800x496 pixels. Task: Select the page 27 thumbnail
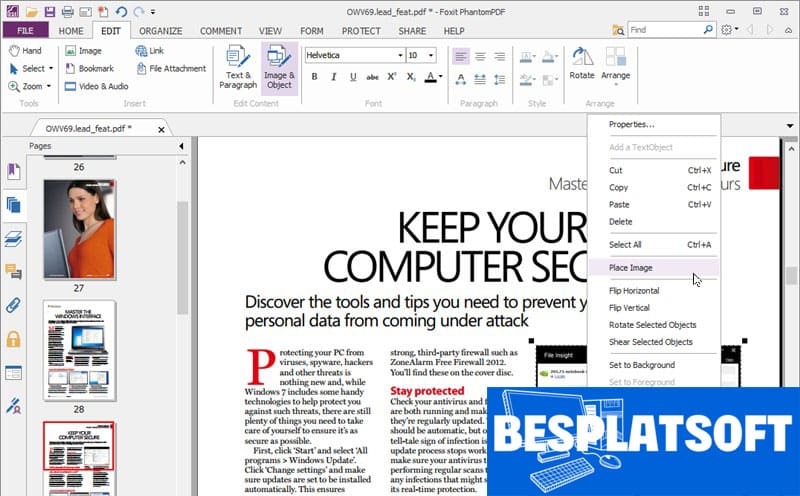pos(78,230)
